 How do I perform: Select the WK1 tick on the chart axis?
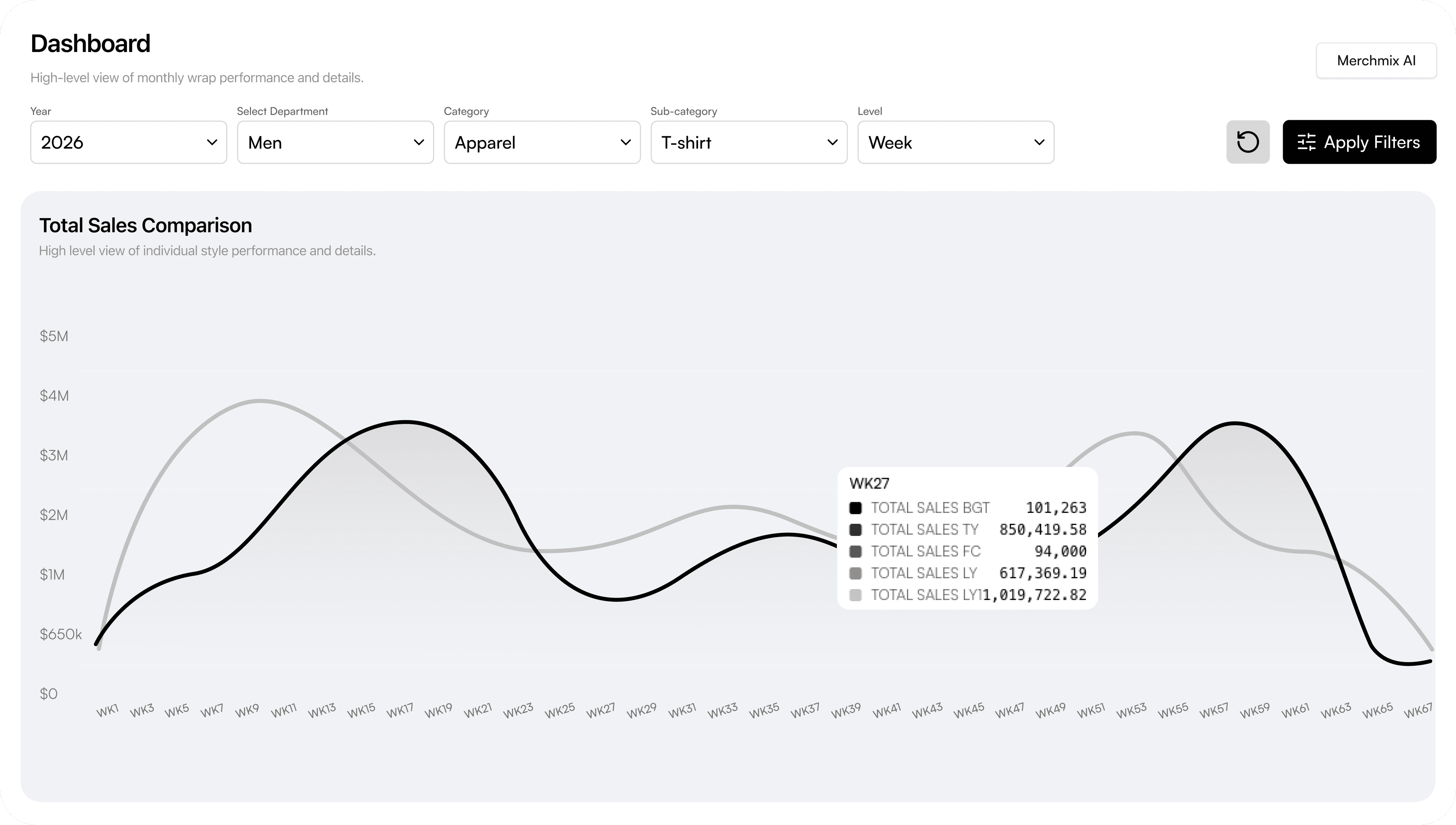click(x=107, y=710)
